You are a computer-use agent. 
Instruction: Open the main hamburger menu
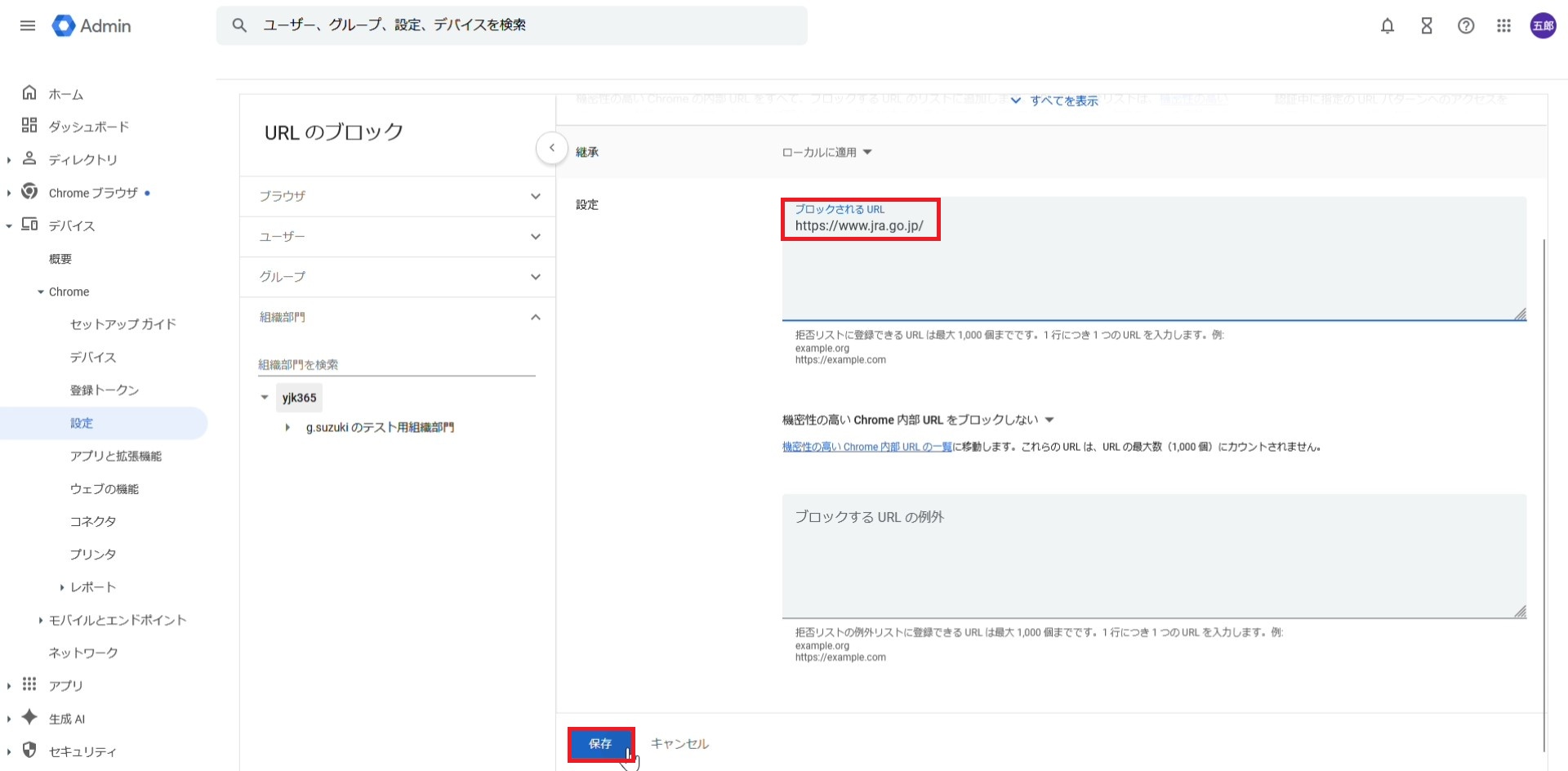(x=28, y=25)
